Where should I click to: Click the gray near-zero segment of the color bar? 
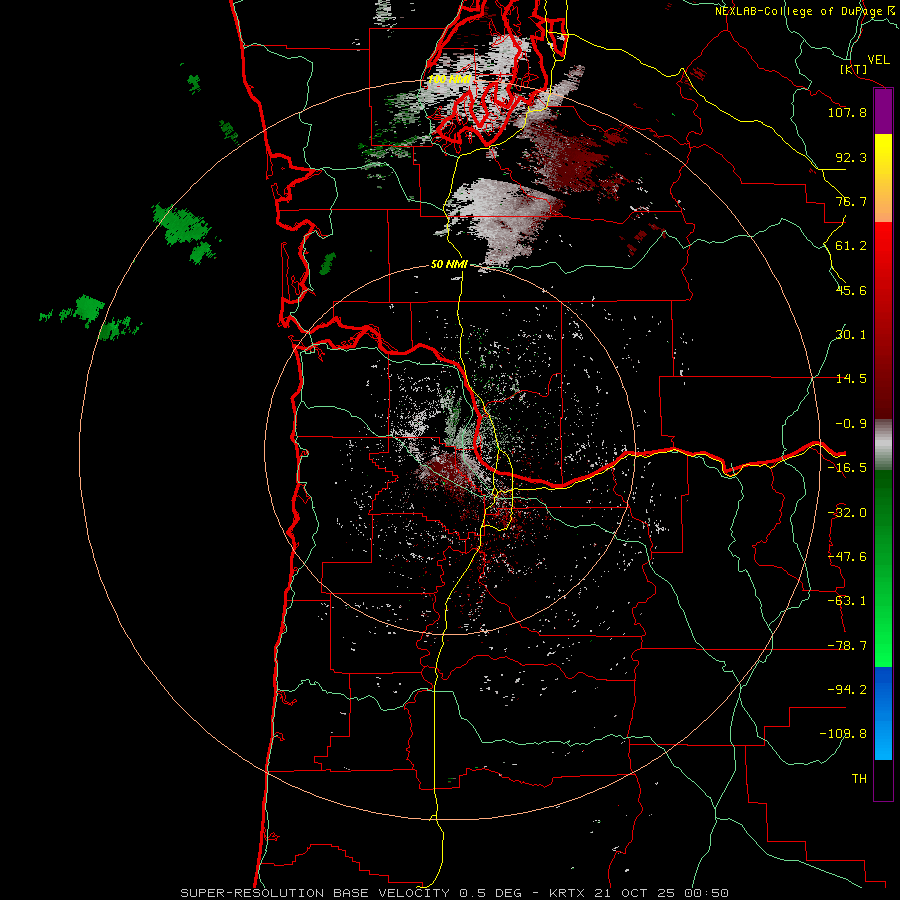point(883,445)
